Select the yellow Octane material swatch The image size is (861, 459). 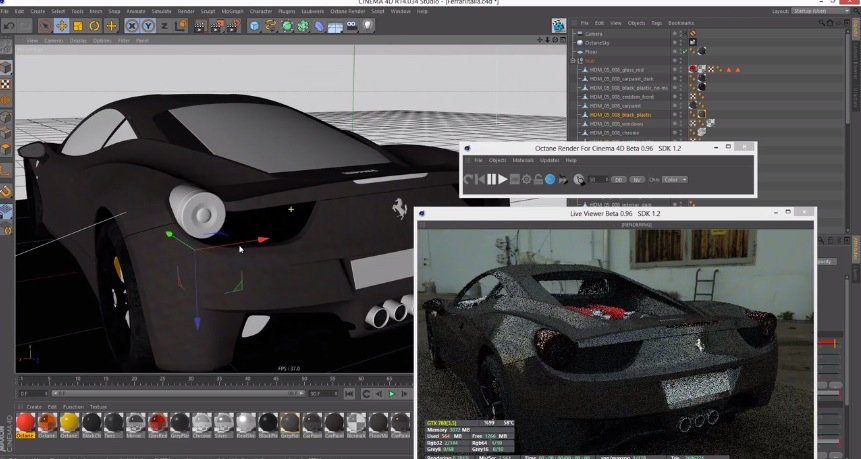click(69, 423)
